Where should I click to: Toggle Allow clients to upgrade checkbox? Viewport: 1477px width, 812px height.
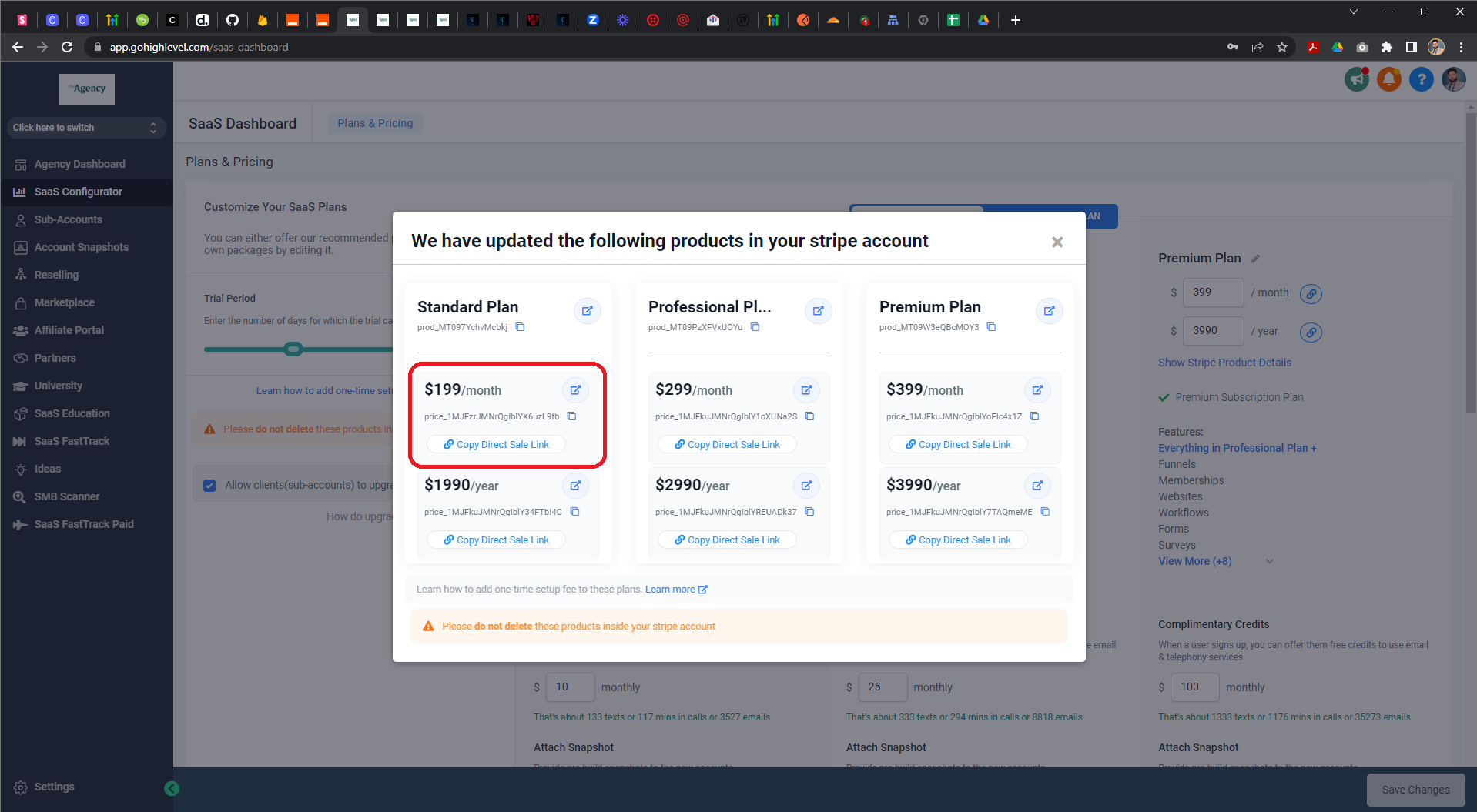click(209, 486)
